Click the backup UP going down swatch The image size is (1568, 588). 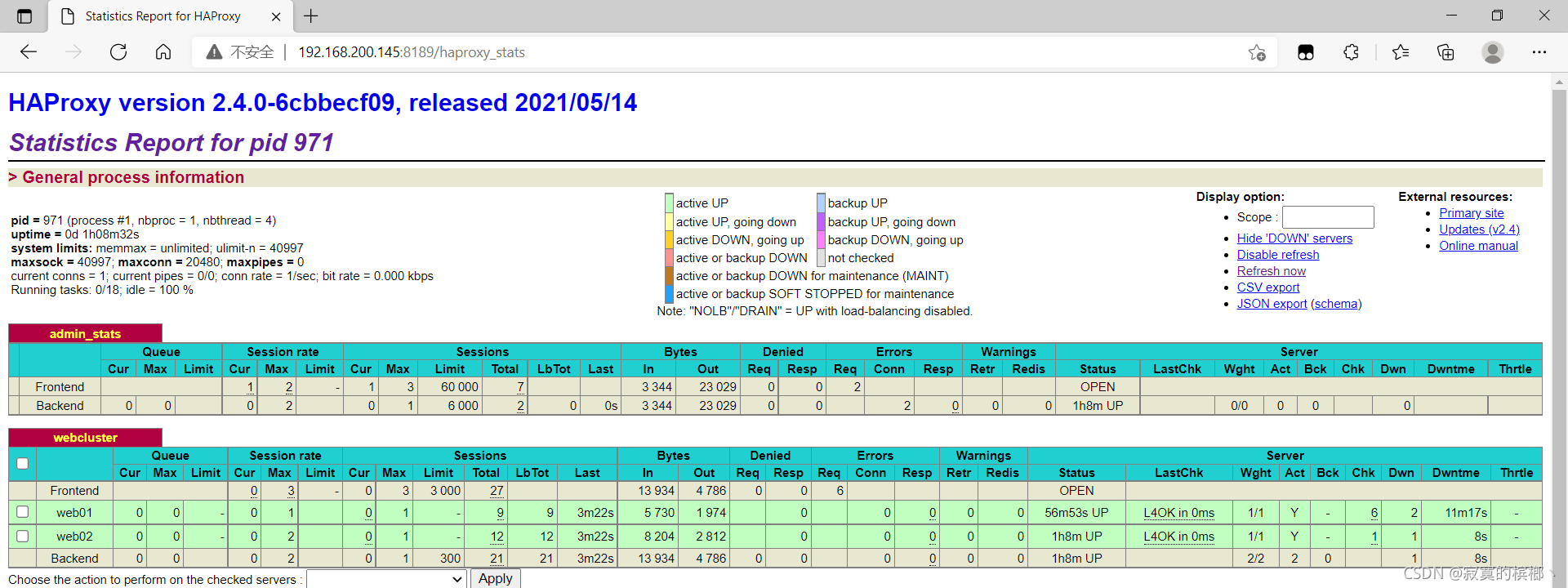coord(821,221)
